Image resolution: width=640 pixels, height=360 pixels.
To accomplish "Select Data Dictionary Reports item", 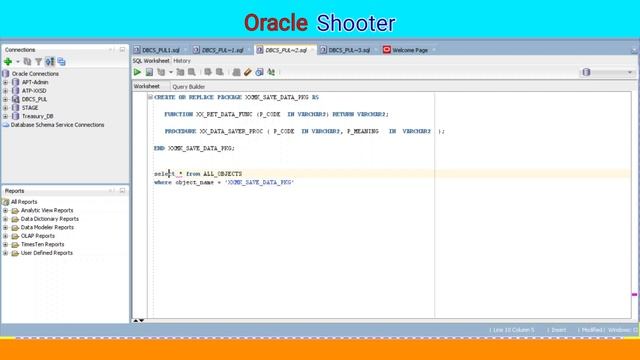I will (x=50, y=219).
